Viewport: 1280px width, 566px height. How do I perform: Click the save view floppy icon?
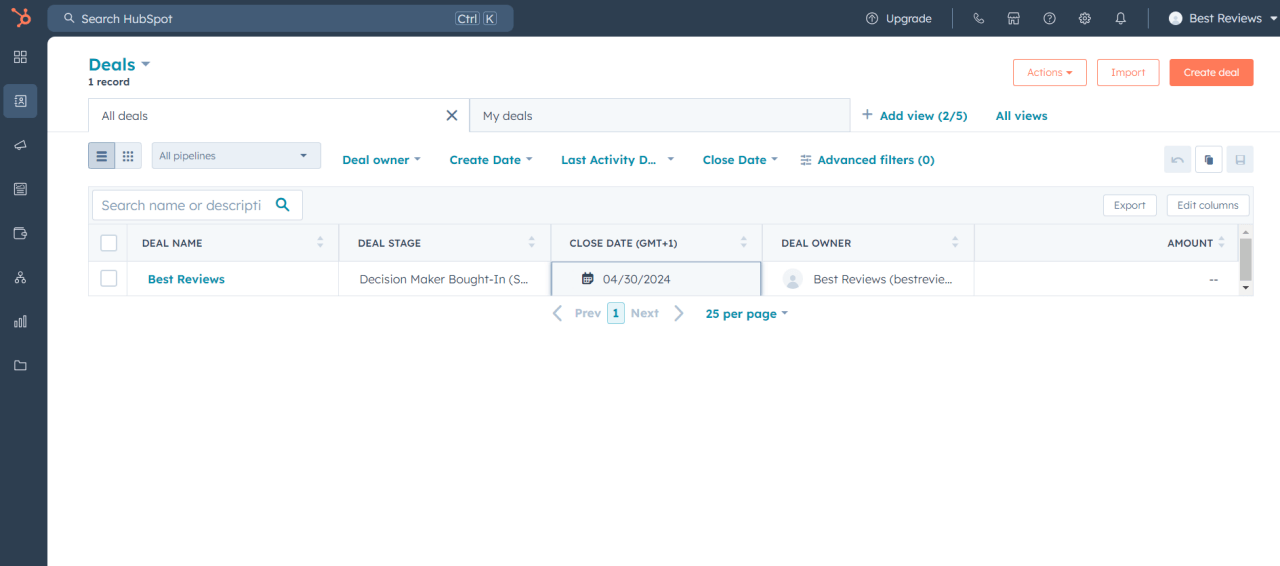pyautogui.click(x=1240, y=159)
